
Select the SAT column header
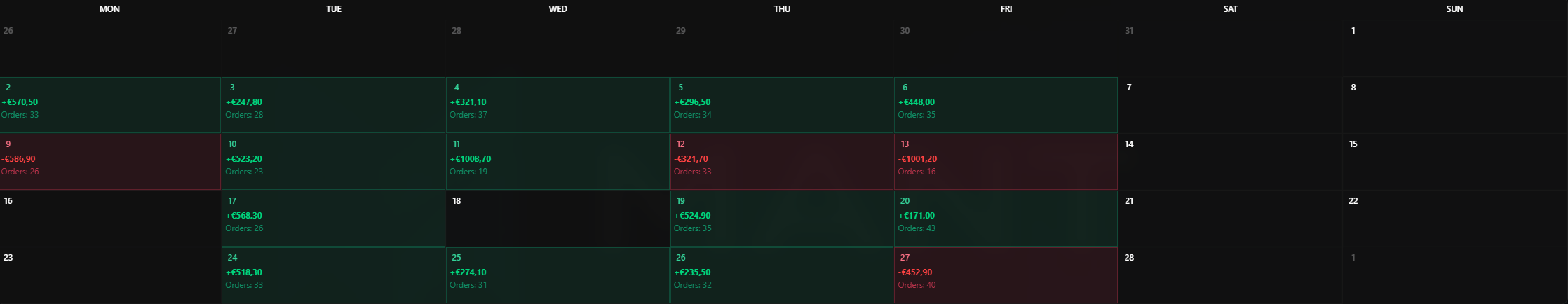tap(1230, 9)
